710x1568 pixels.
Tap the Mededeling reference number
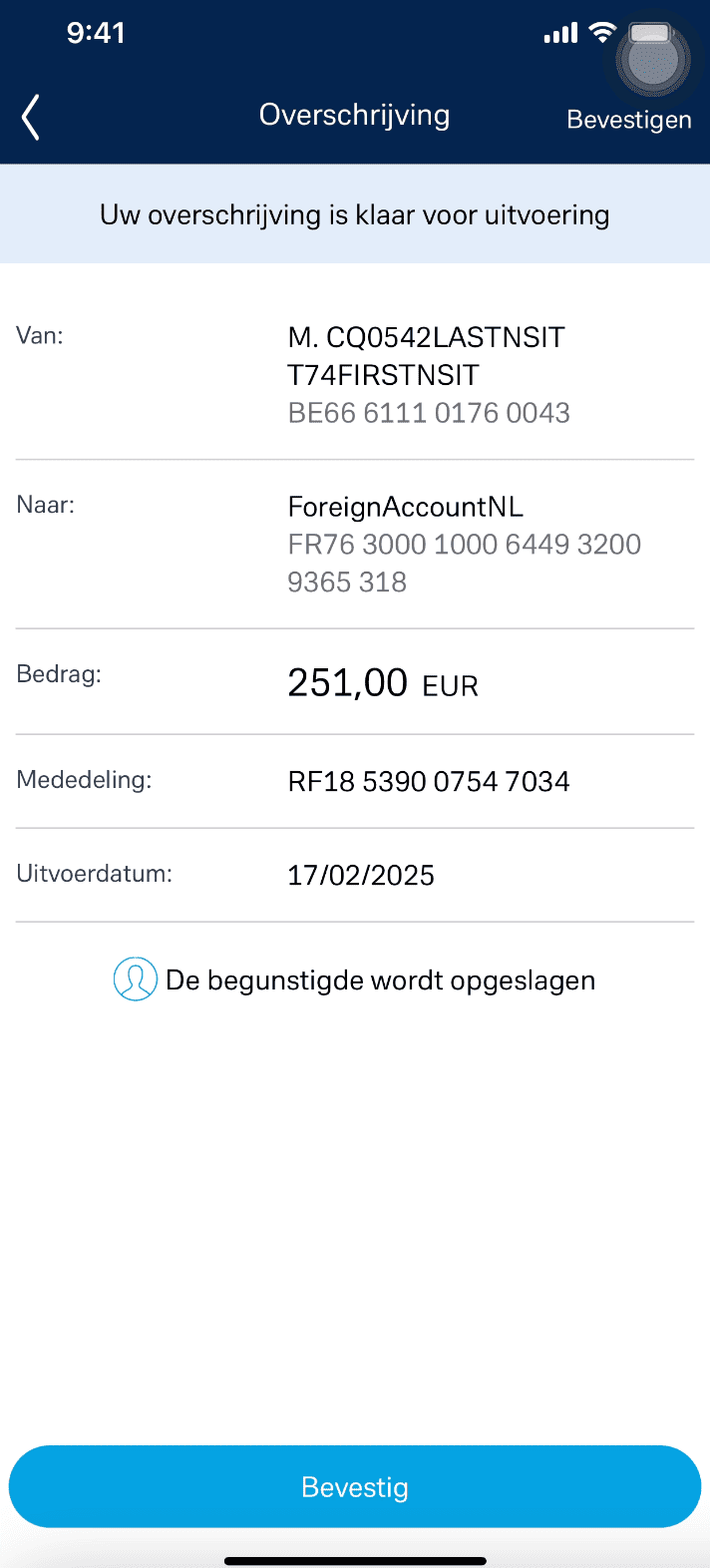pos(429,781)
